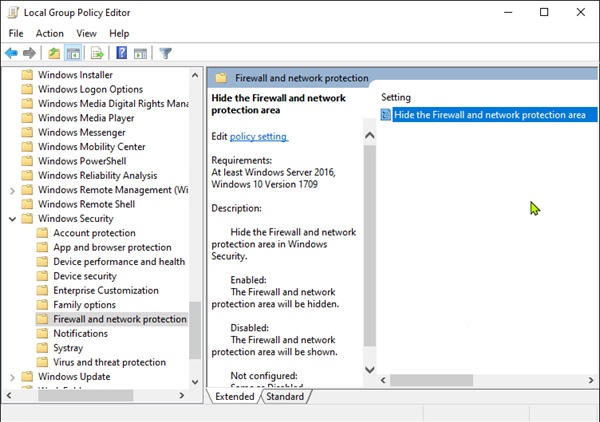600x422 pixels.
Task: Select Windows Mobility Center in tree
Action: tap(91, 147)
